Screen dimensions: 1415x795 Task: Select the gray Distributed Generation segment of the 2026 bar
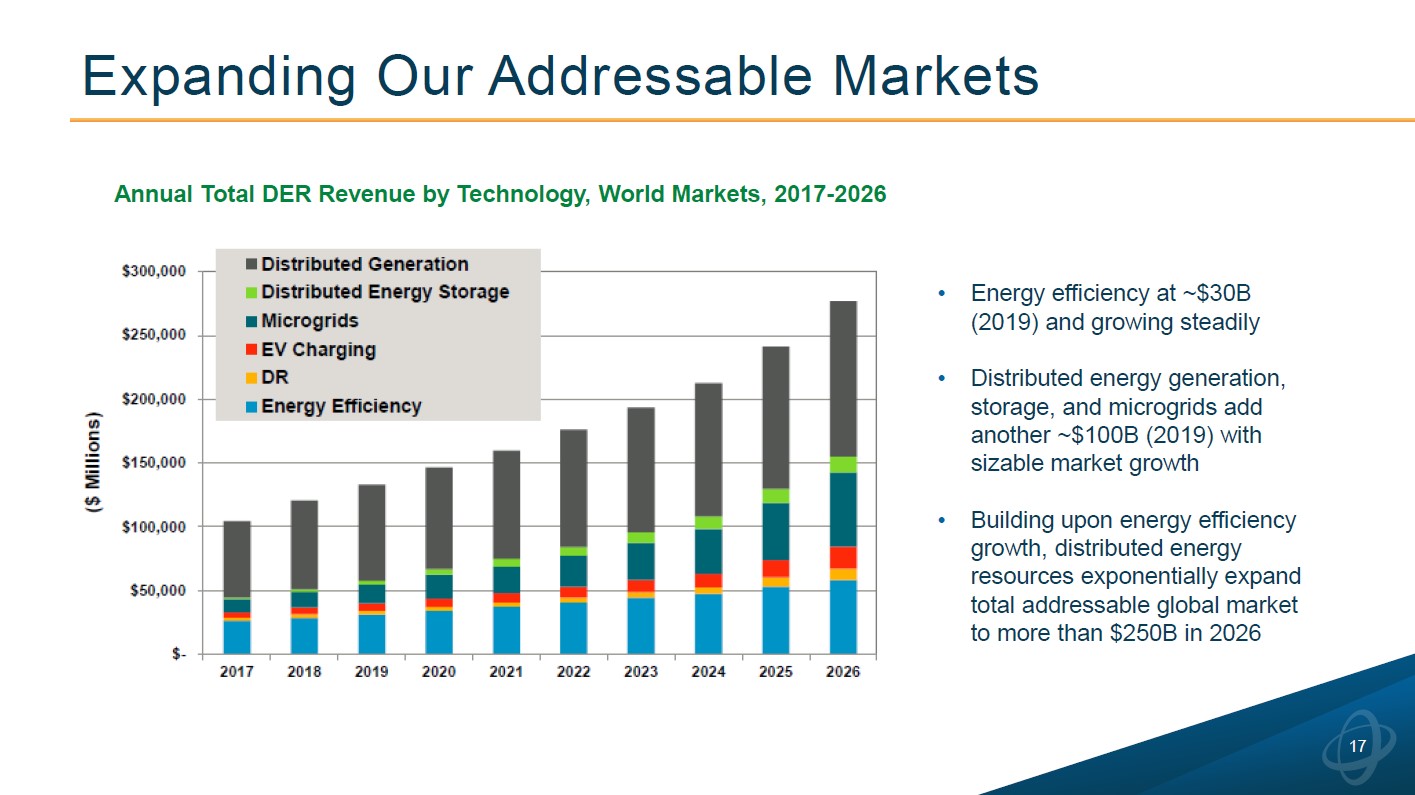point(843,378)
